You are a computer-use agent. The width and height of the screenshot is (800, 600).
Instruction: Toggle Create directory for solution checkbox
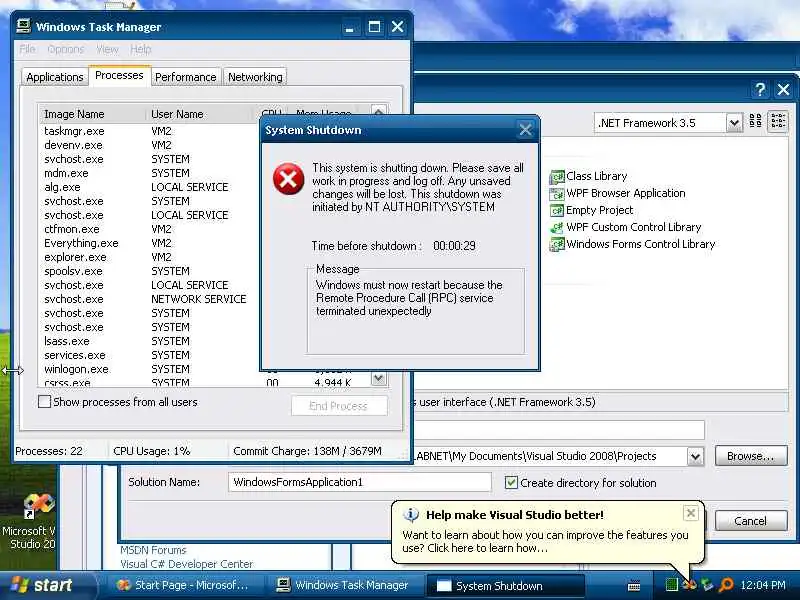511,483
